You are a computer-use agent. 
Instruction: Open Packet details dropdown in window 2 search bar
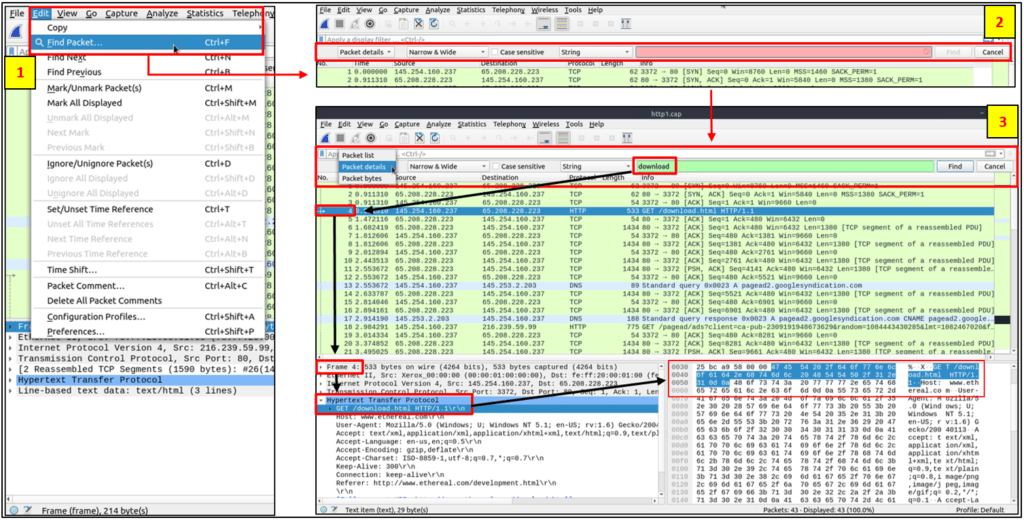(366, 52)
